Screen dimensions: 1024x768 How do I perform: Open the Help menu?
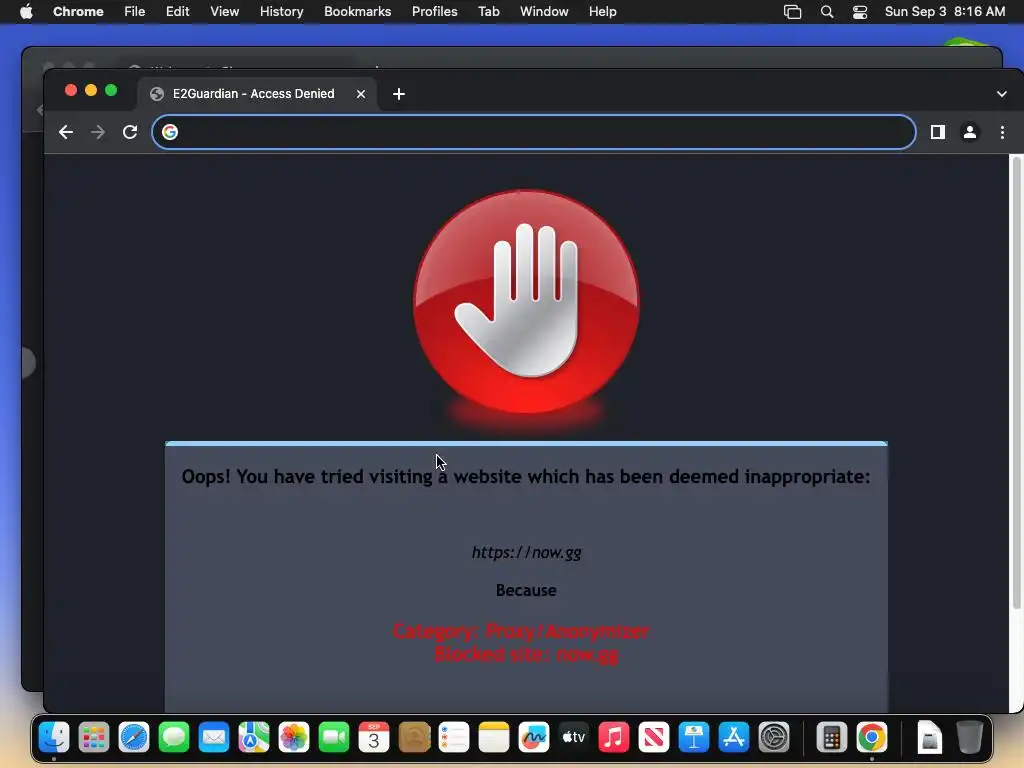tap(602, 12)
